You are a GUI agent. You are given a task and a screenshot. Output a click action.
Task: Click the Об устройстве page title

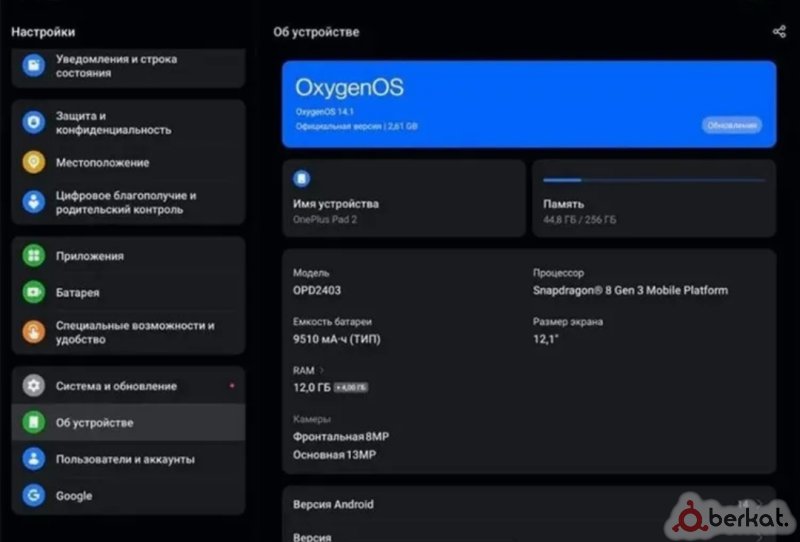(316, 32)
